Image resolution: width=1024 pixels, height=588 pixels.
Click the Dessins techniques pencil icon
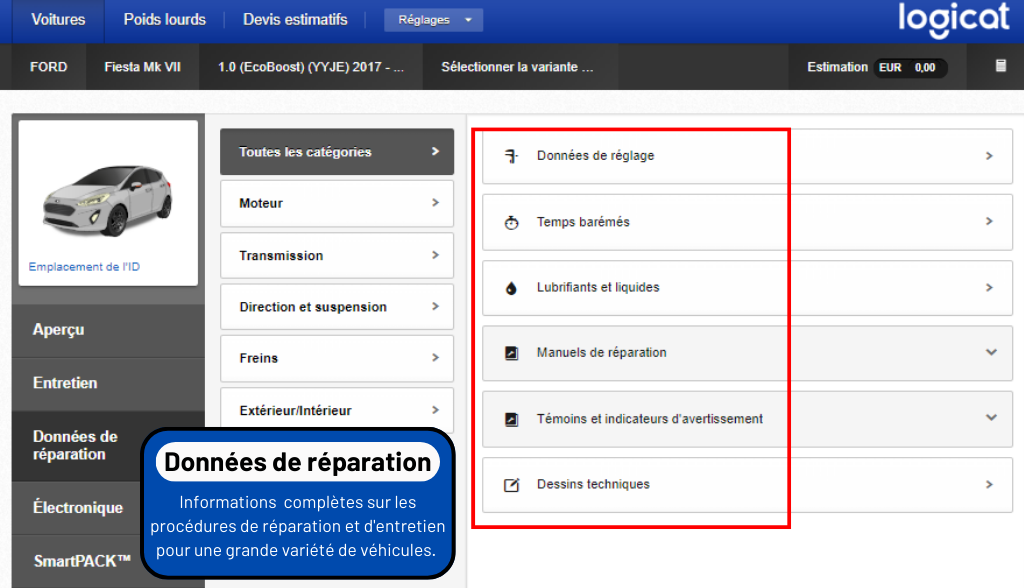point(511,485)
